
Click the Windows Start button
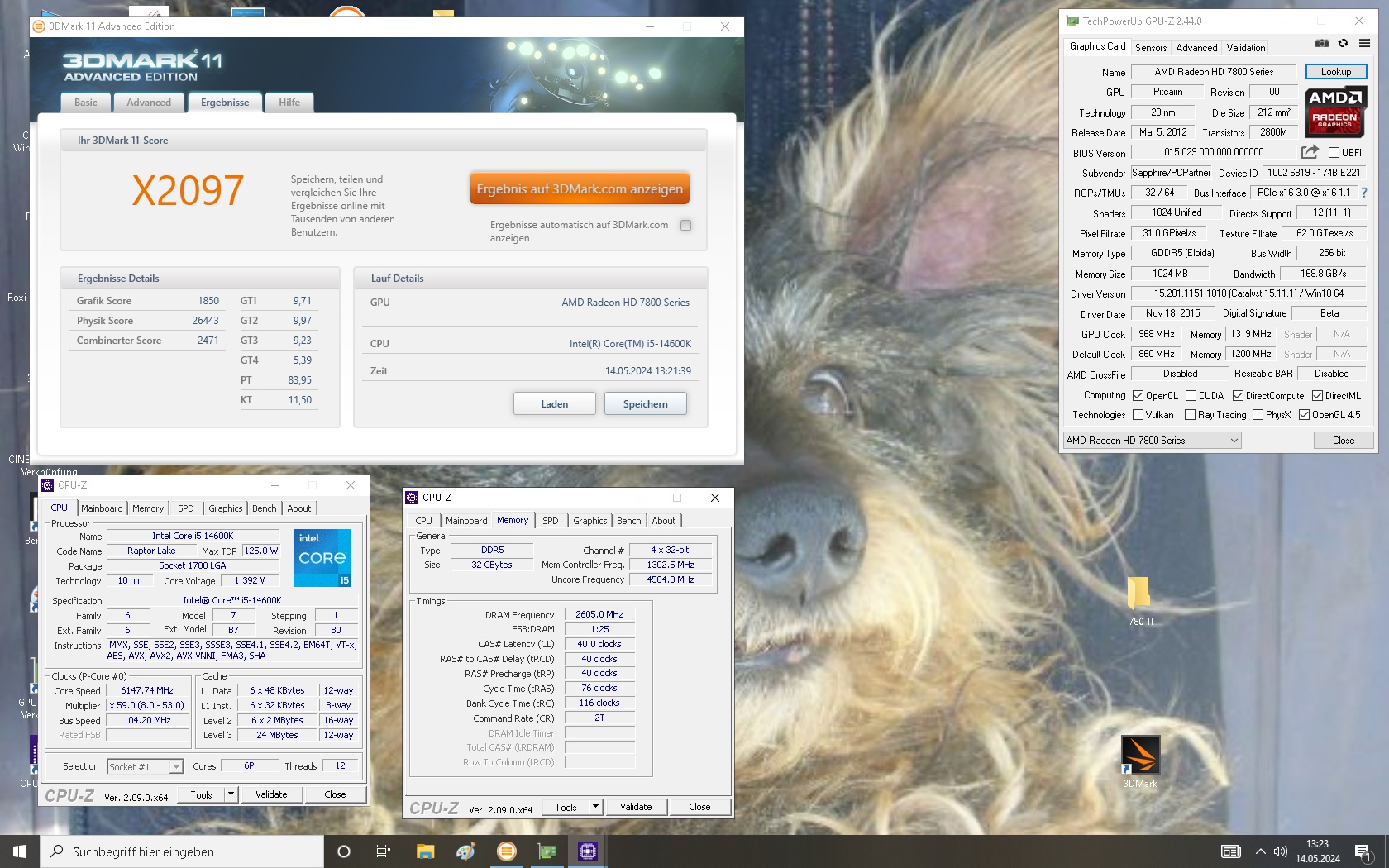pyautogui.click(x=20, y=851)
